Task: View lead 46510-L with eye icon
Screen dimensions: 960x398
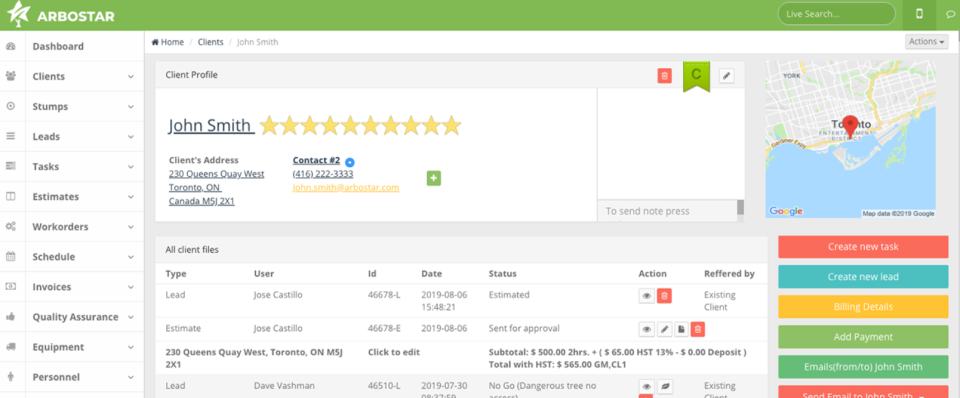Action: pyautogui.click(x=647, y=386)
